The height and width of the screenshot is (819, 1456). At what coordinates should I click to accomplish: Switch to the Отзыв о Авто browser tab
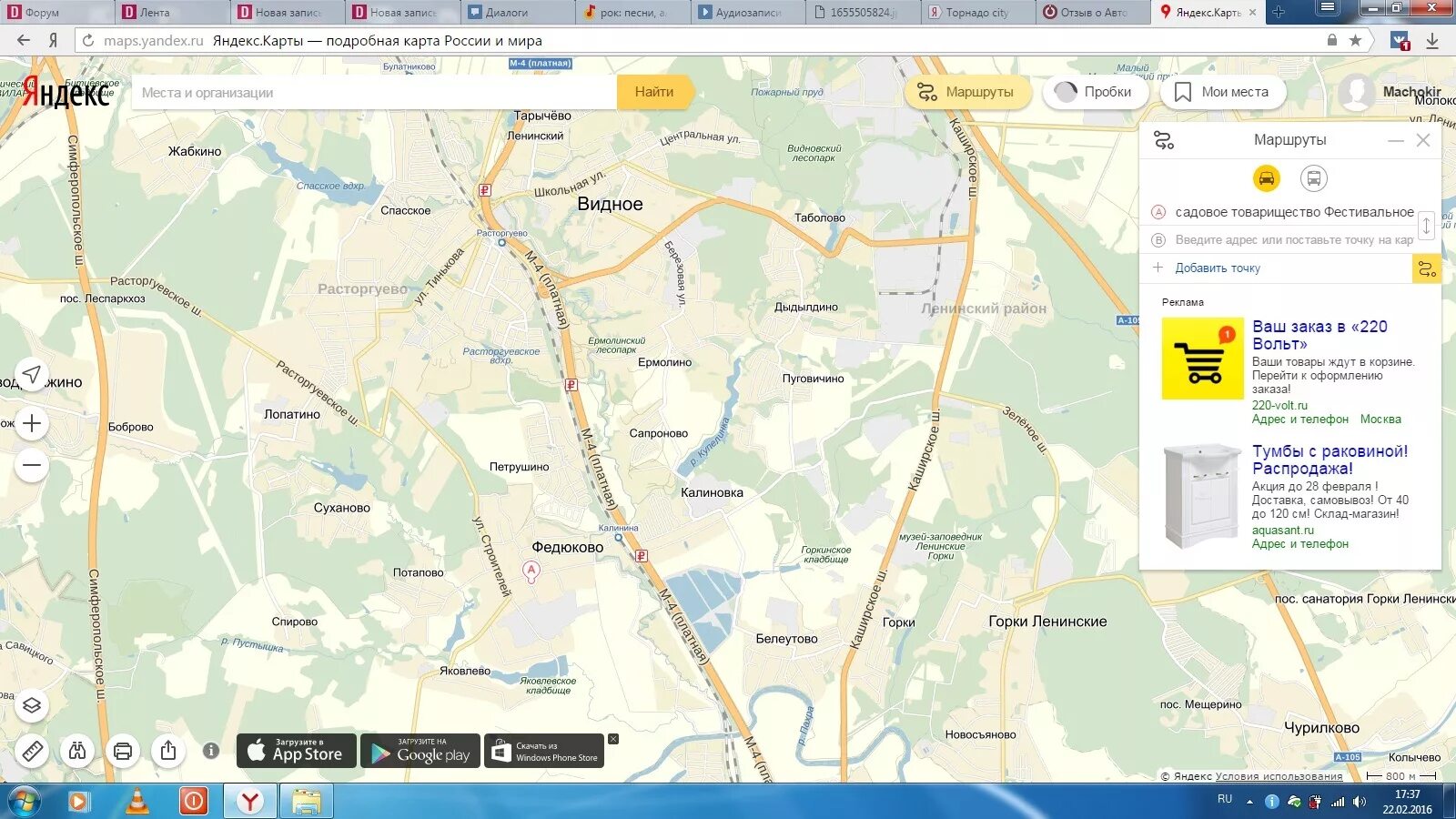[x=1092, y=13]
